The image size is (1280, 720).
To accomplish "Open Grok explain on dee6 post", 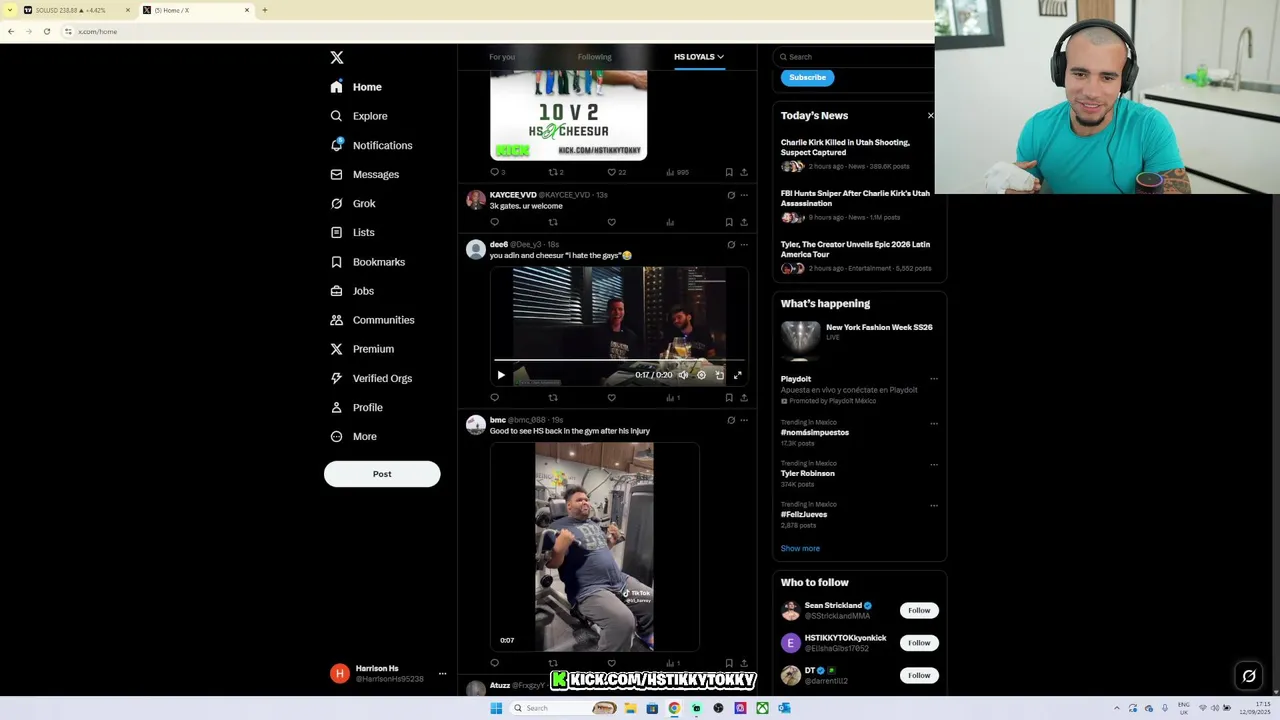I will pos(731,245).
